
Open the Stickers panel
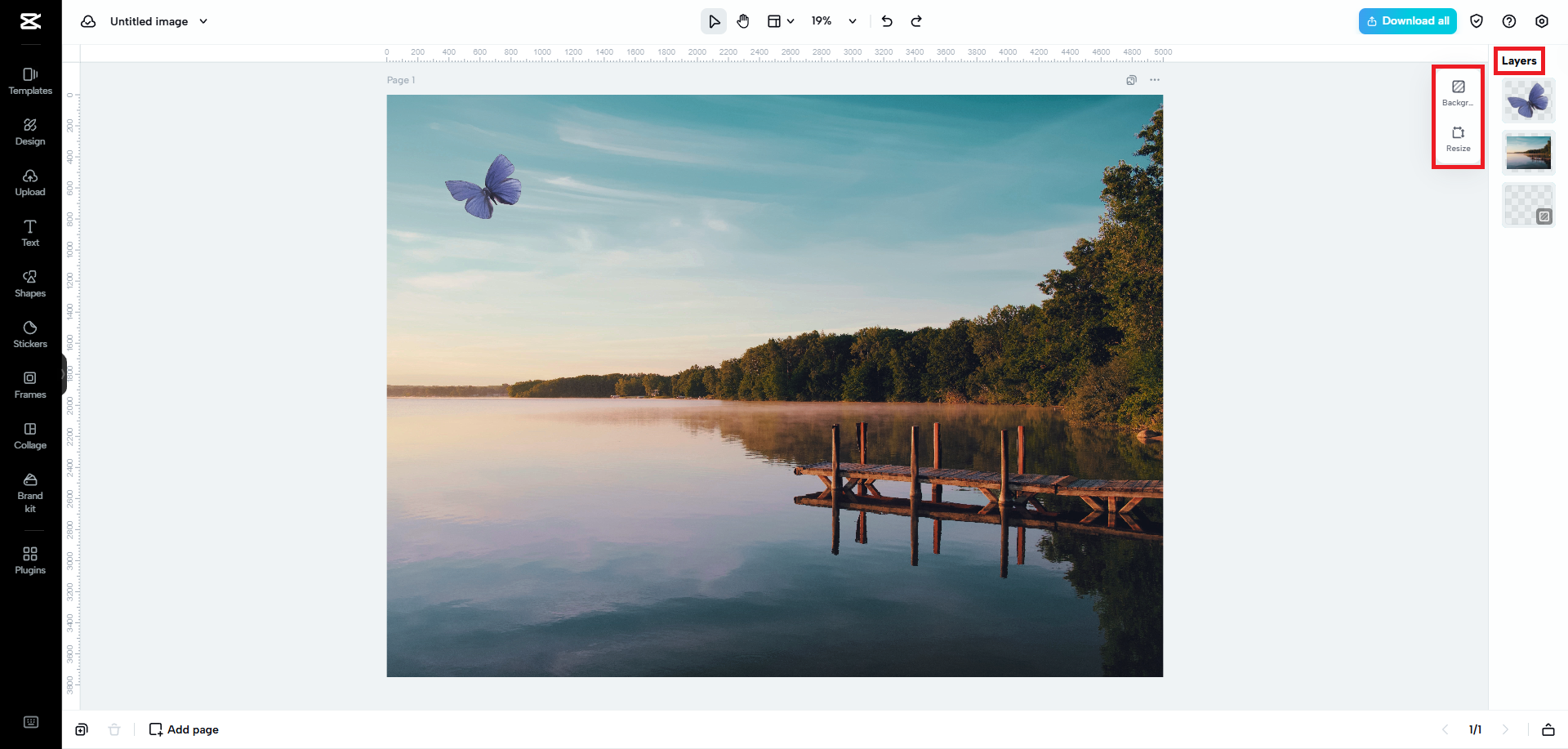tap(30, 333)
